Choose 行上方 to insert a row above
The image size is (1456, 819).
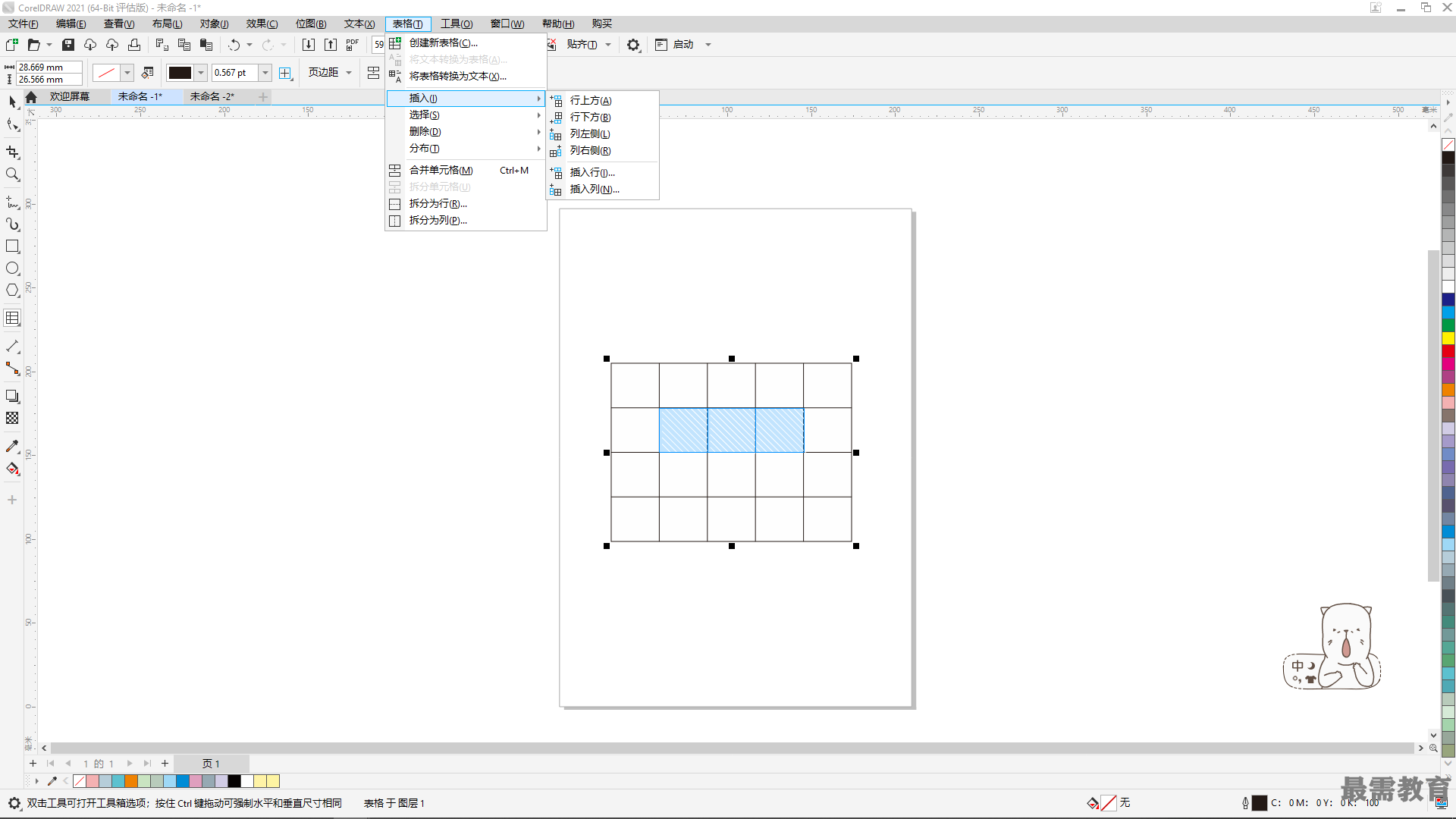[602, 101]
